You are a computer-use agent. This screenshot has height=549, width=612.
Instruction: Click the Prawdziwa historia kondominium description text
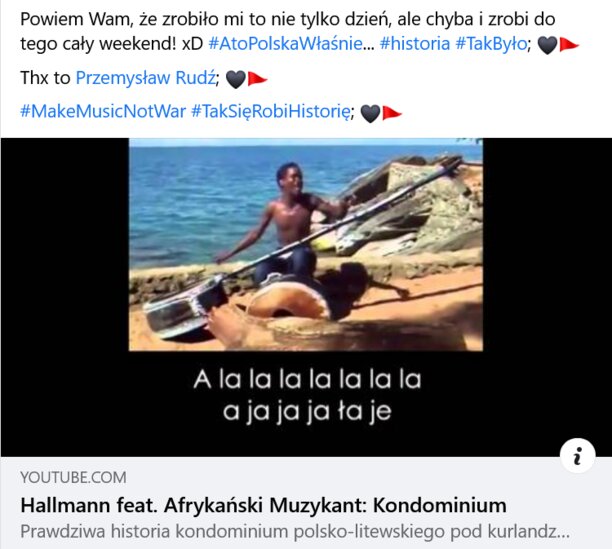point(295,531)
